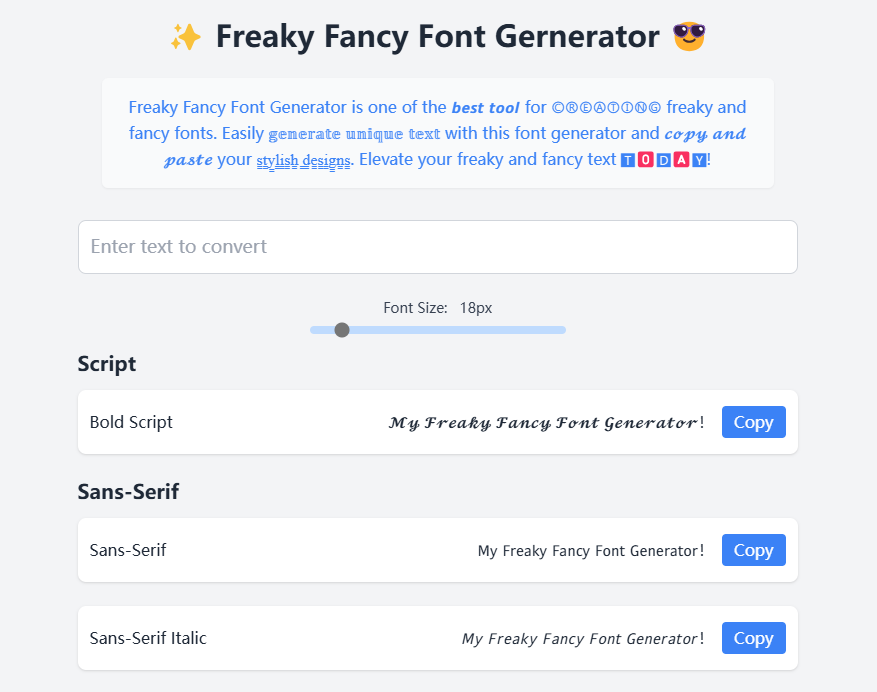The height and width of the screenshot is (692, 877).
Task: Click the 'Freaky Fancy Font Gernerator' page title
Action: click(x=438, y=37)
